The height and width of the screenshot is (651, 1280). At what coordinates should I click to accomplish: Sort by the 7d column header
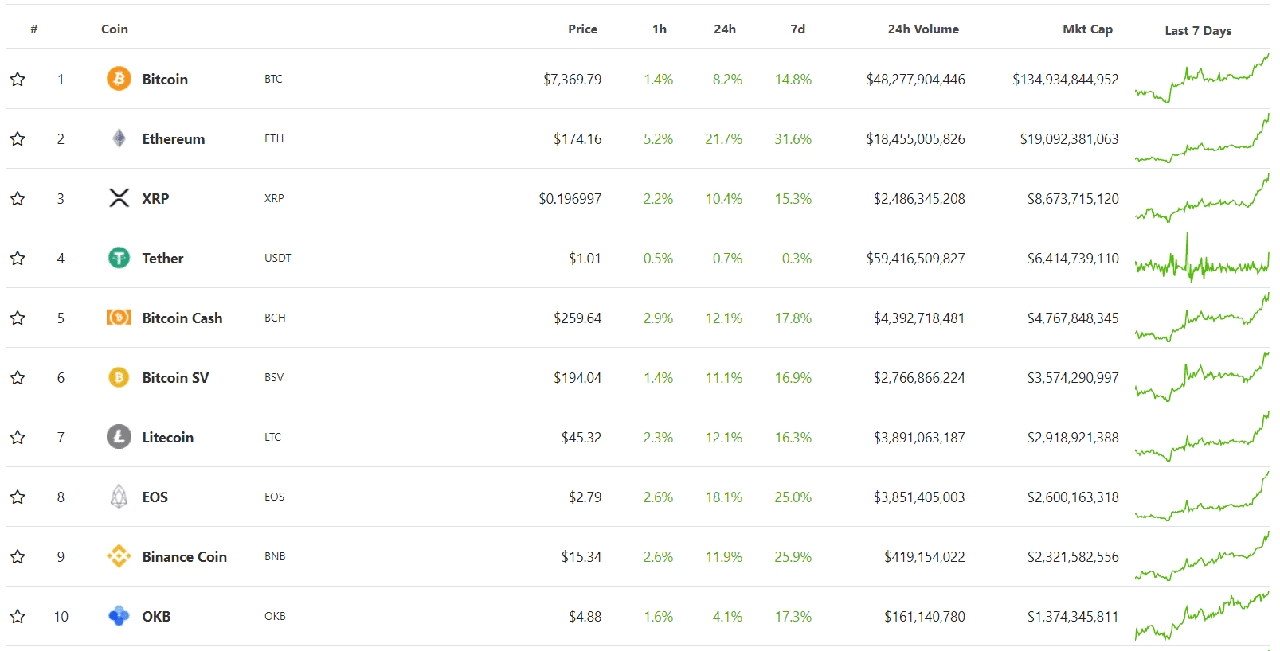[798, 29]
